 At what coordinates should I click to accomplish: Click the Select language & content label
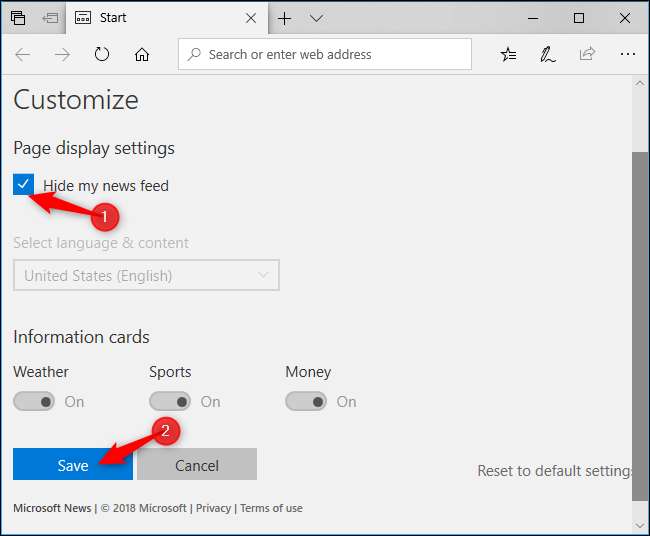(101, 243)
